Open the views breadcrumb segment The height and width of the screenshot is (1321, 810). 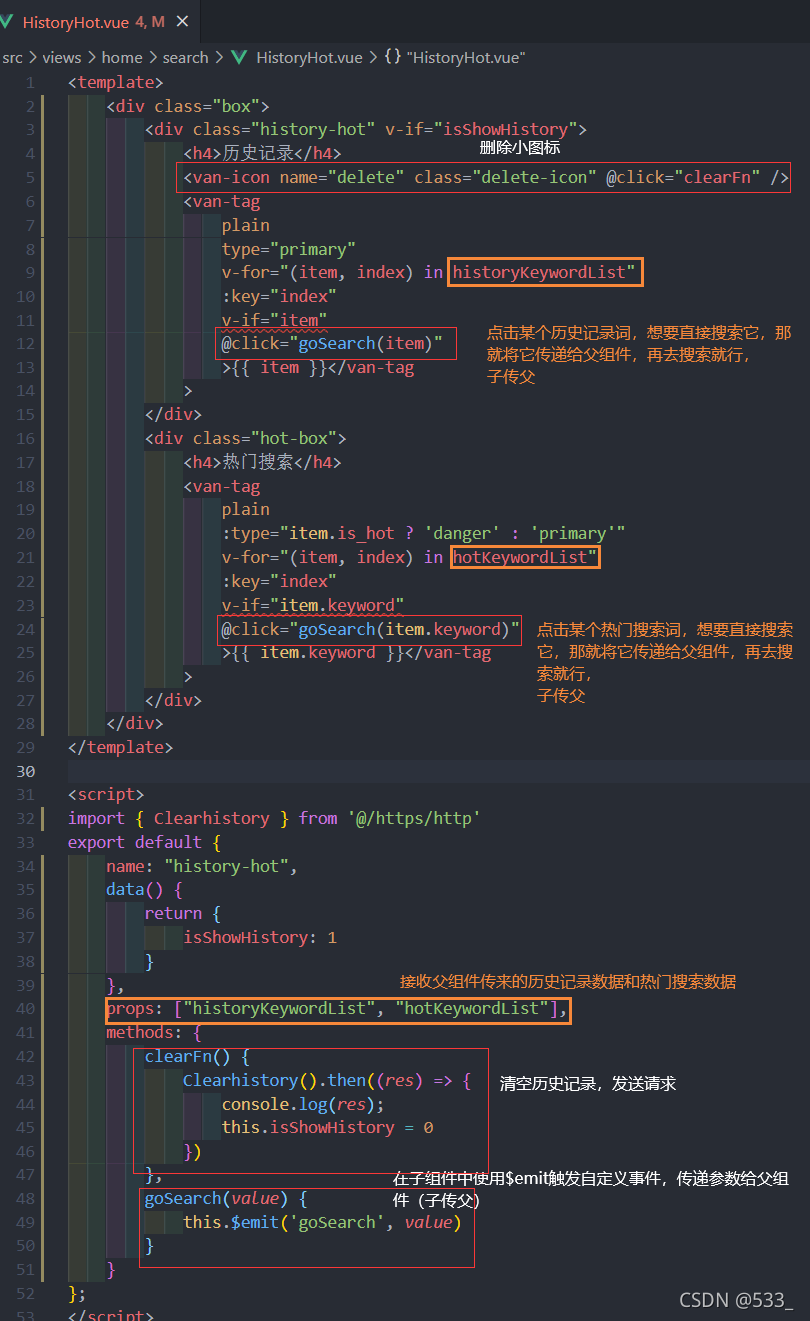62,58
